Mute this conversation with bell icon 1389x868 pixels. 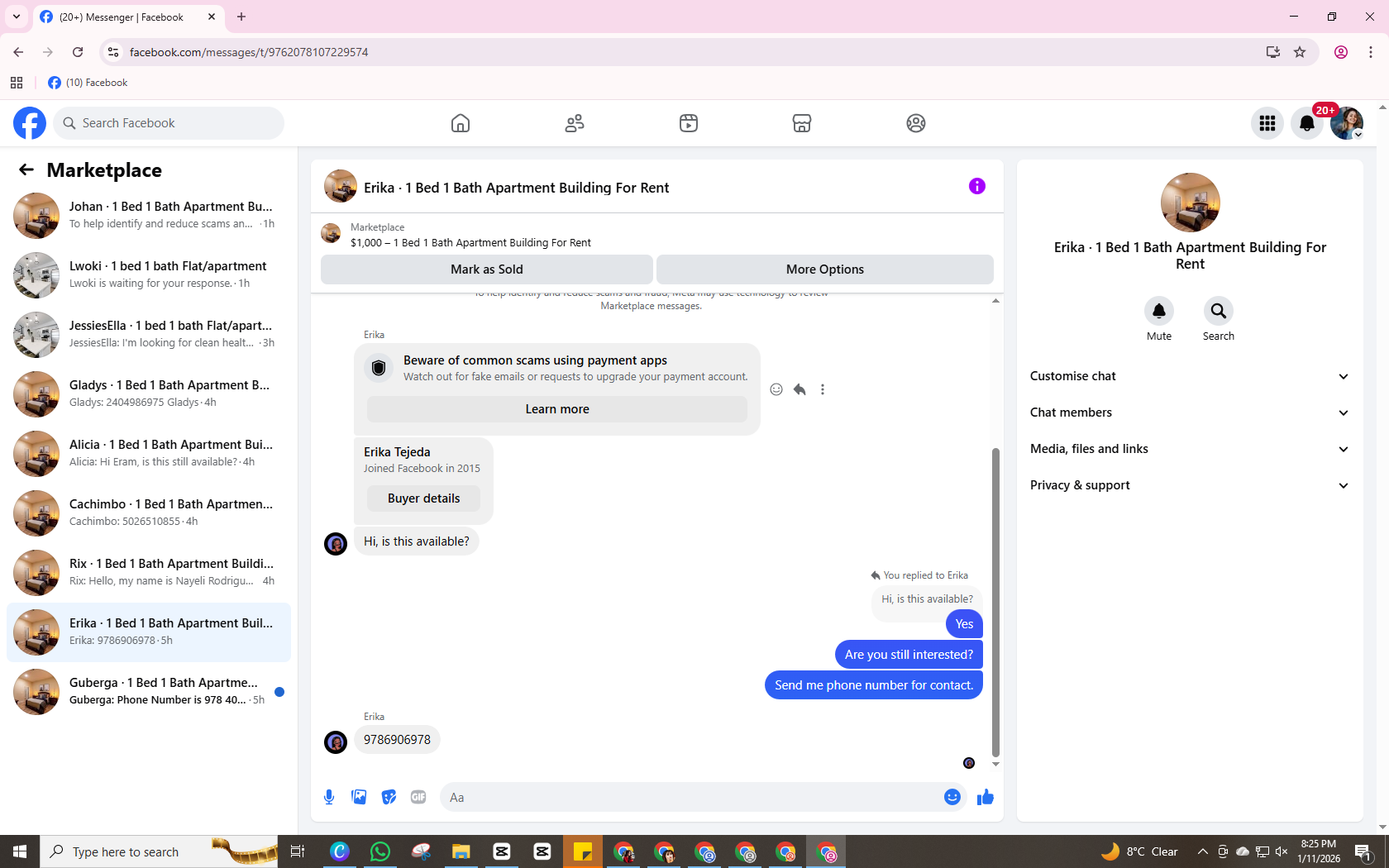point(1159,311)
